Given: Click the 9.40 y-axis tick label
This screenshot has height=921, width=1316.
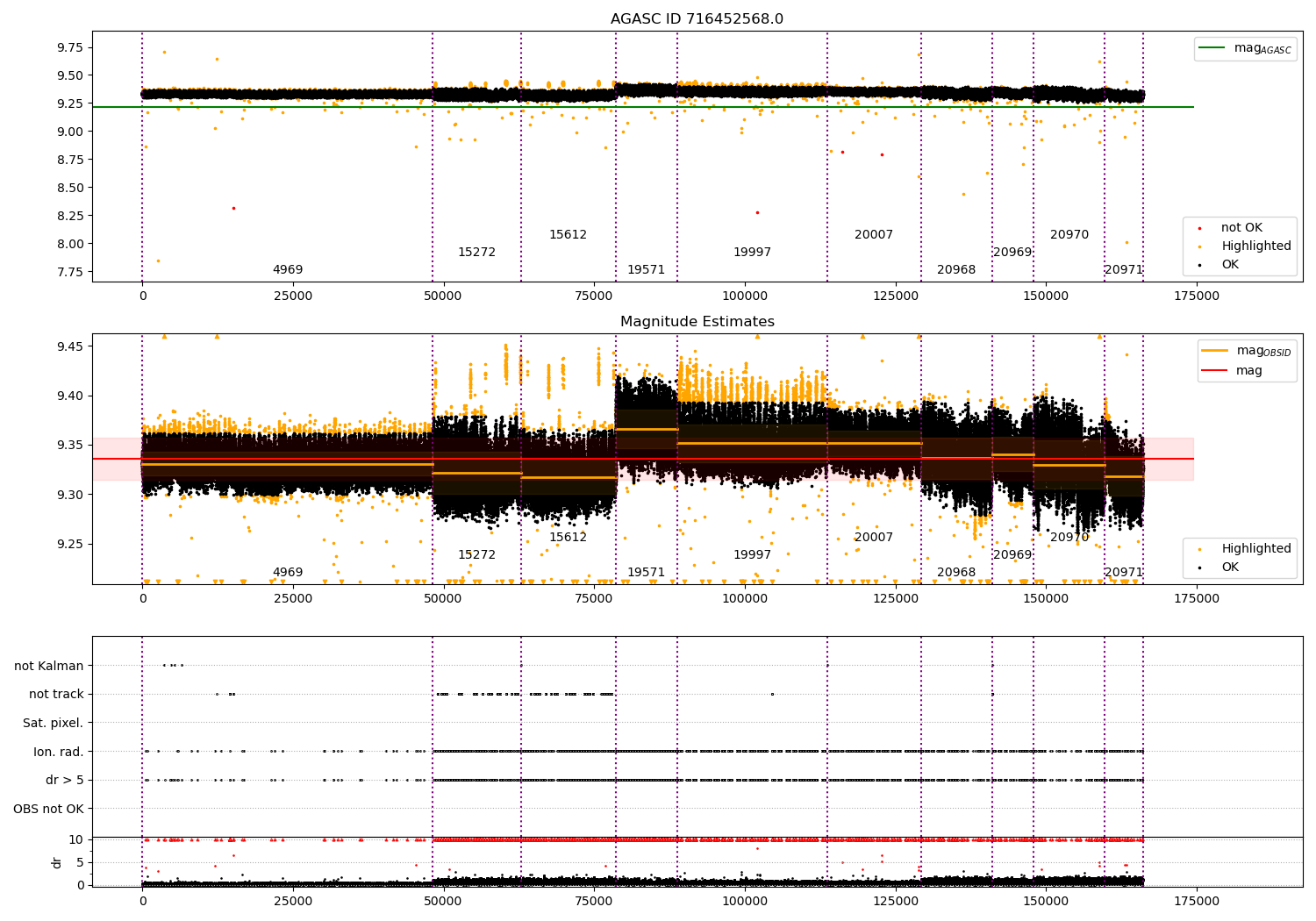Looking at the screenshot, I should 68,396.
